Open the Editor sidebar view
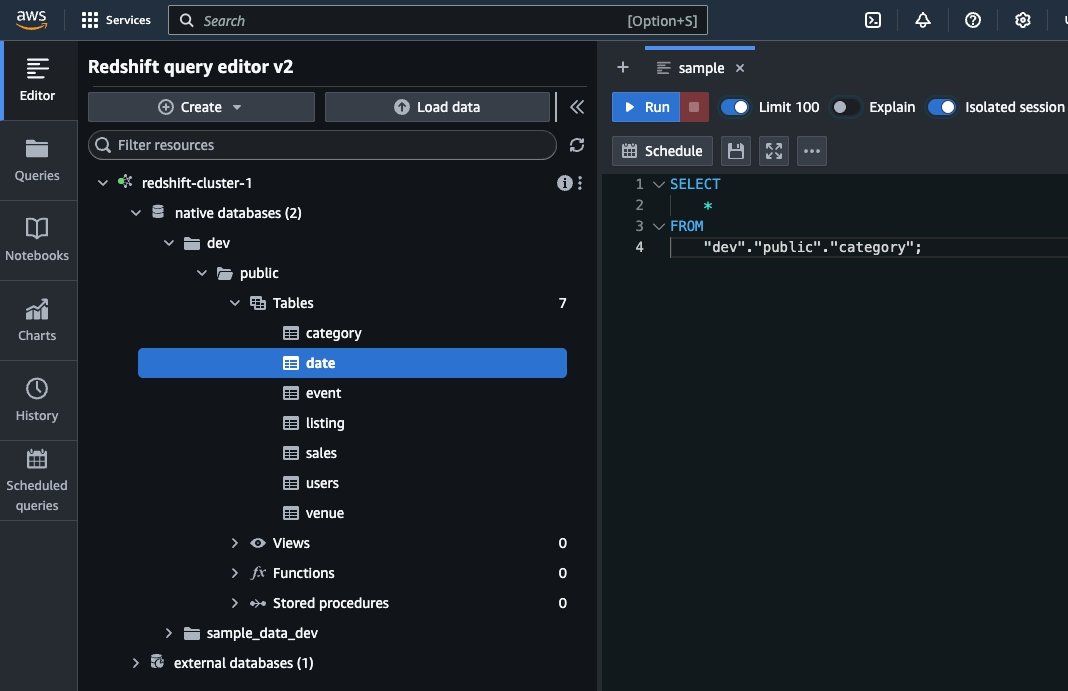1068x691 pixels. pyautogui.click(x=37, y=80)
